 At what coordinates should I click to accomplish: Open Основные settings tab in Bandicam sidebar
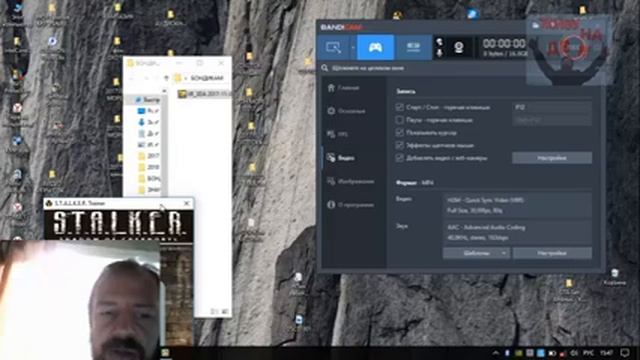point(346,111)
